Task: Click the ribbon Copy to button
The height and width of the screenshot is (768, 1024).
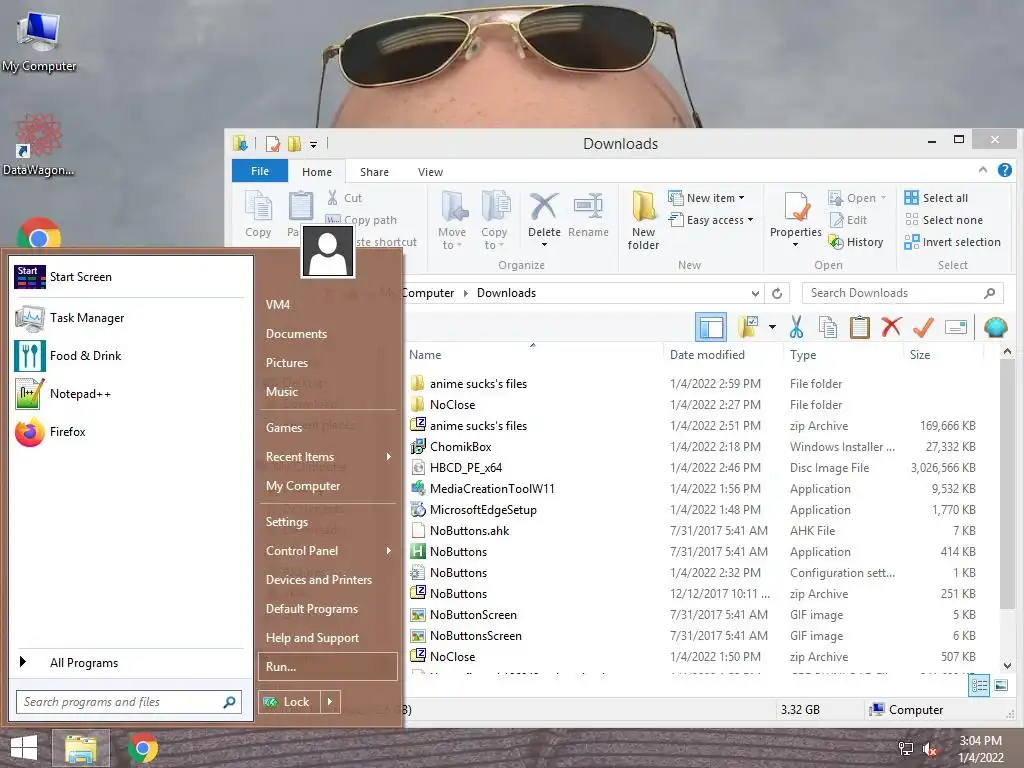Action: (x=494, y=221)
